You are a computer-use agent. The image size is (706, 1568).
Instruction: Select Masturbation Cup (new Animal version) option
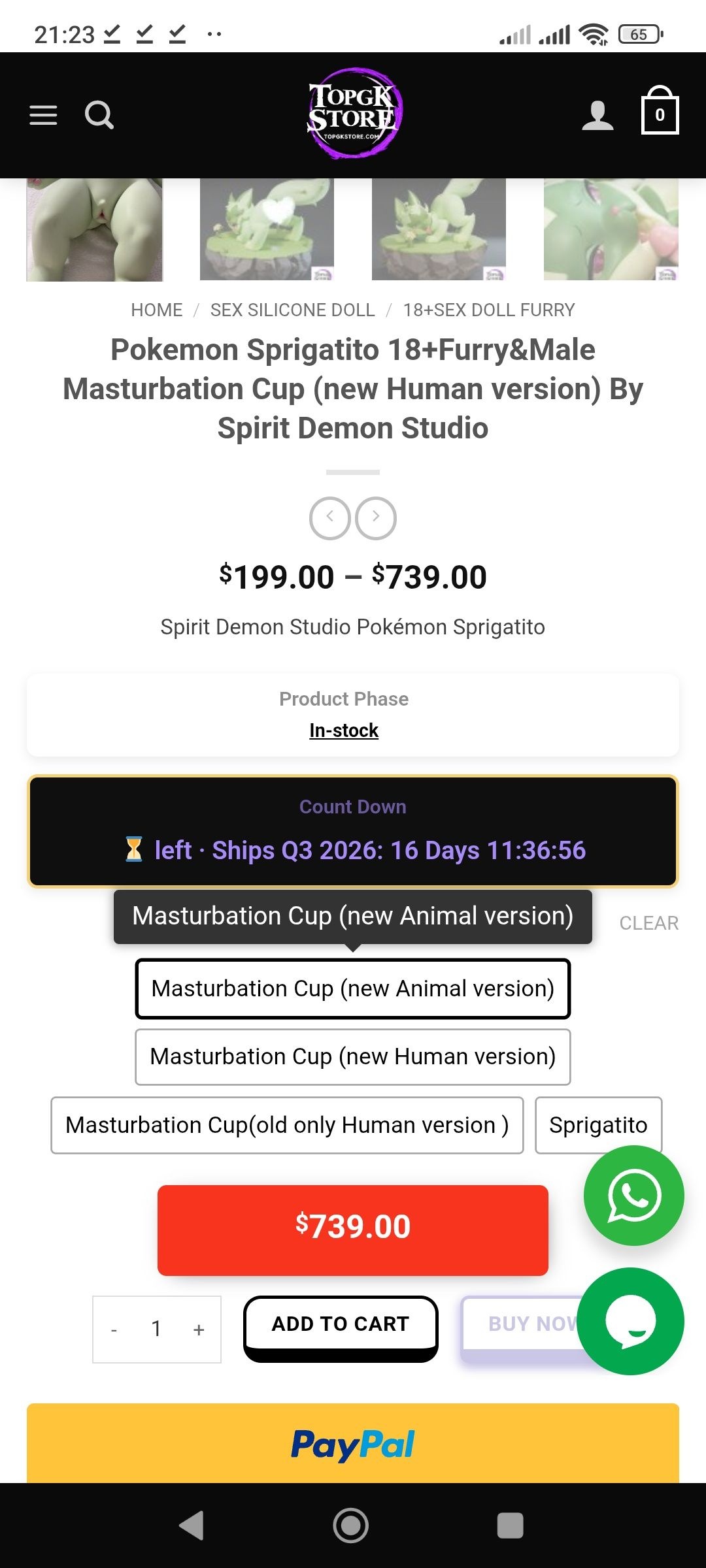[353, 988]
